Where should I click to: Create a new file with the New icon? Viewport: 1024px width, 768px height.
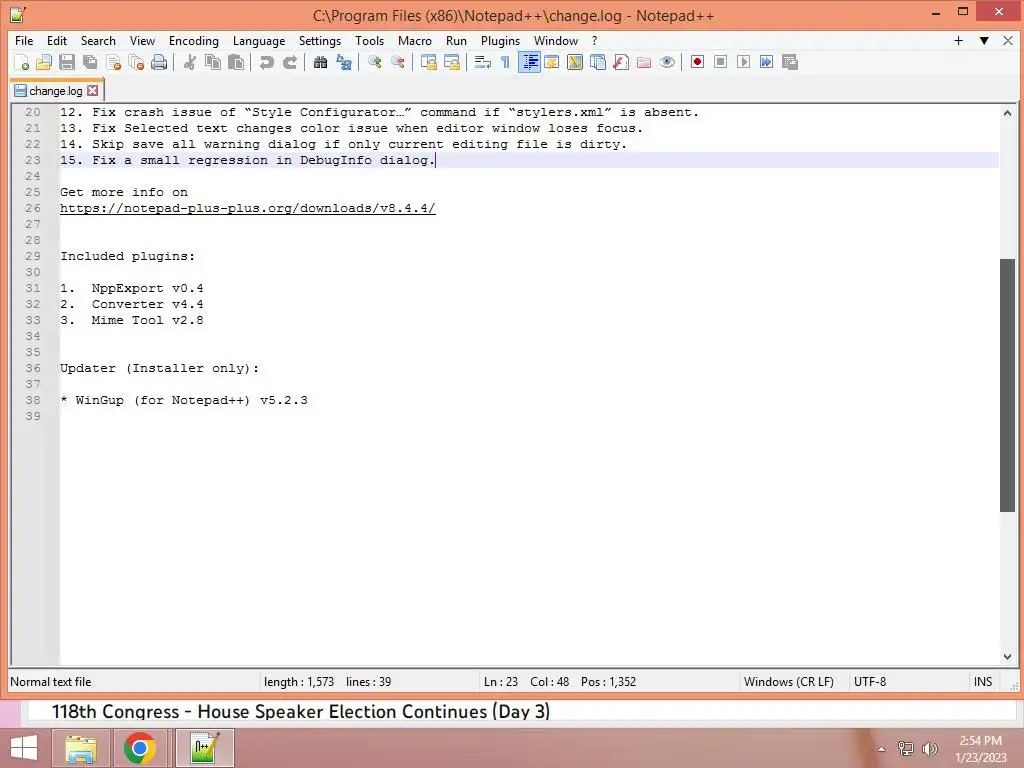(x=21, y=62)
